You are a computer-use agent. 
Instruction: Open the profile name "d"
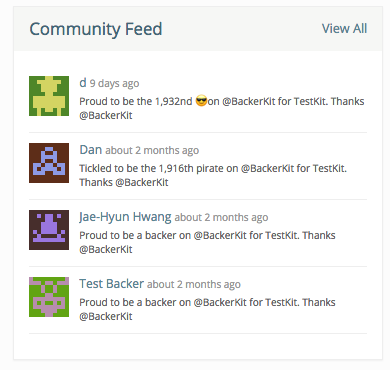point(83,83)
